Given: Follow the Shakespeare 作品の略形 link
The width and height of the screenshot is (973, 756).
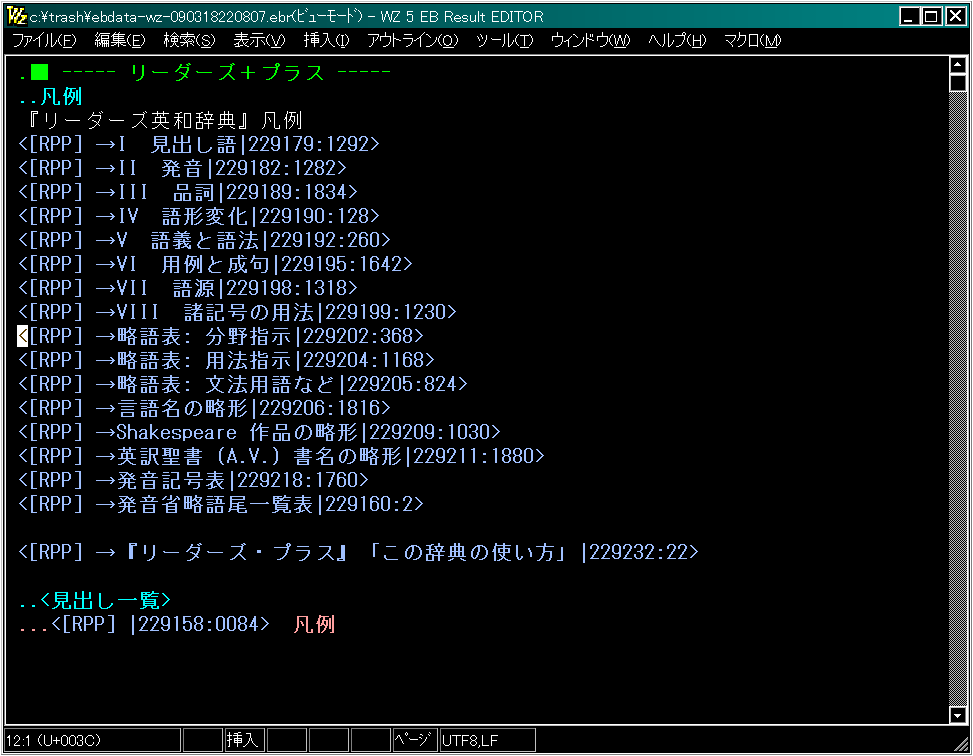Looking at the screenshot, I should coord(259,432).
